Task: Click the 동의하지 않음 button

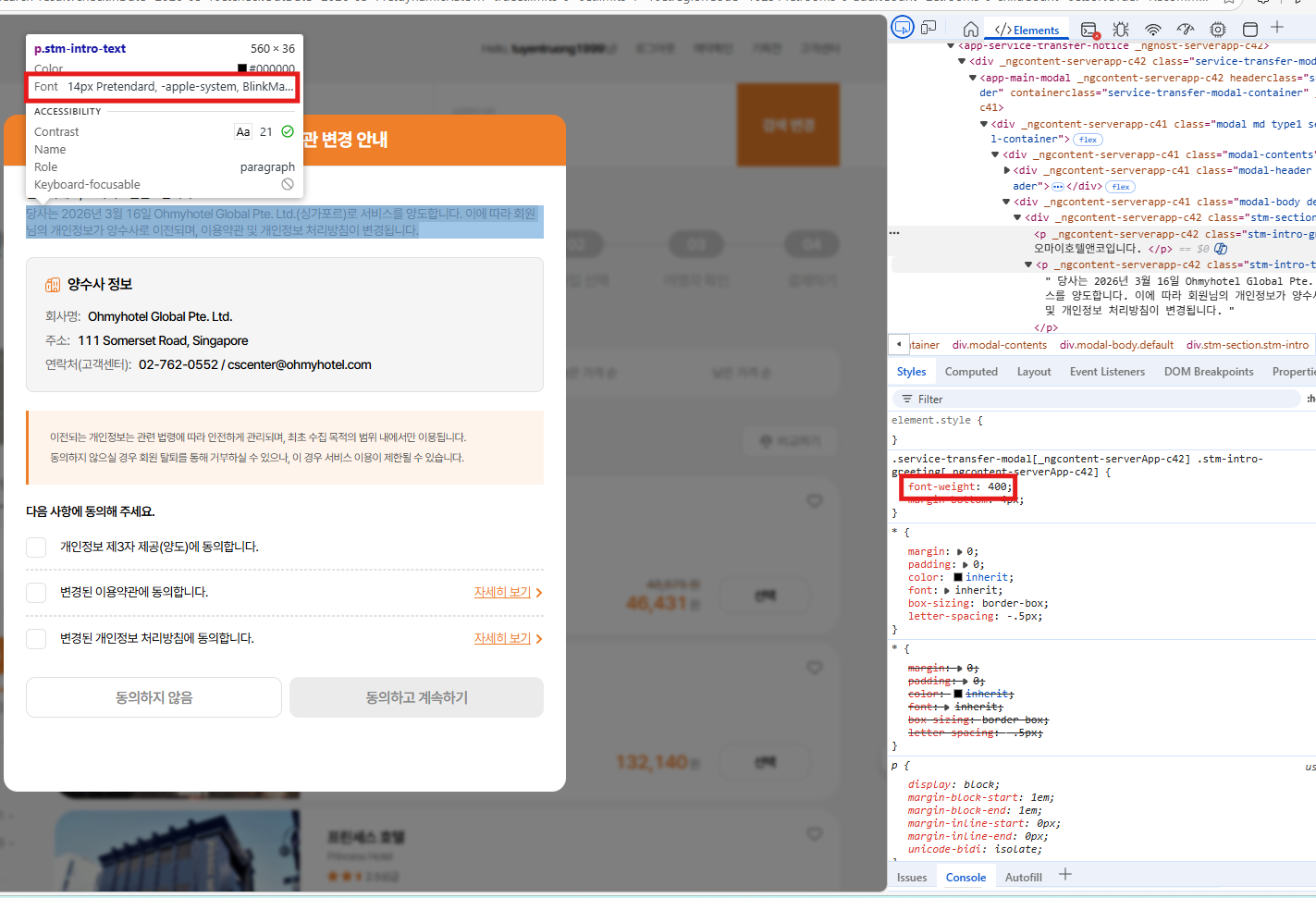Action: [154, 697]
